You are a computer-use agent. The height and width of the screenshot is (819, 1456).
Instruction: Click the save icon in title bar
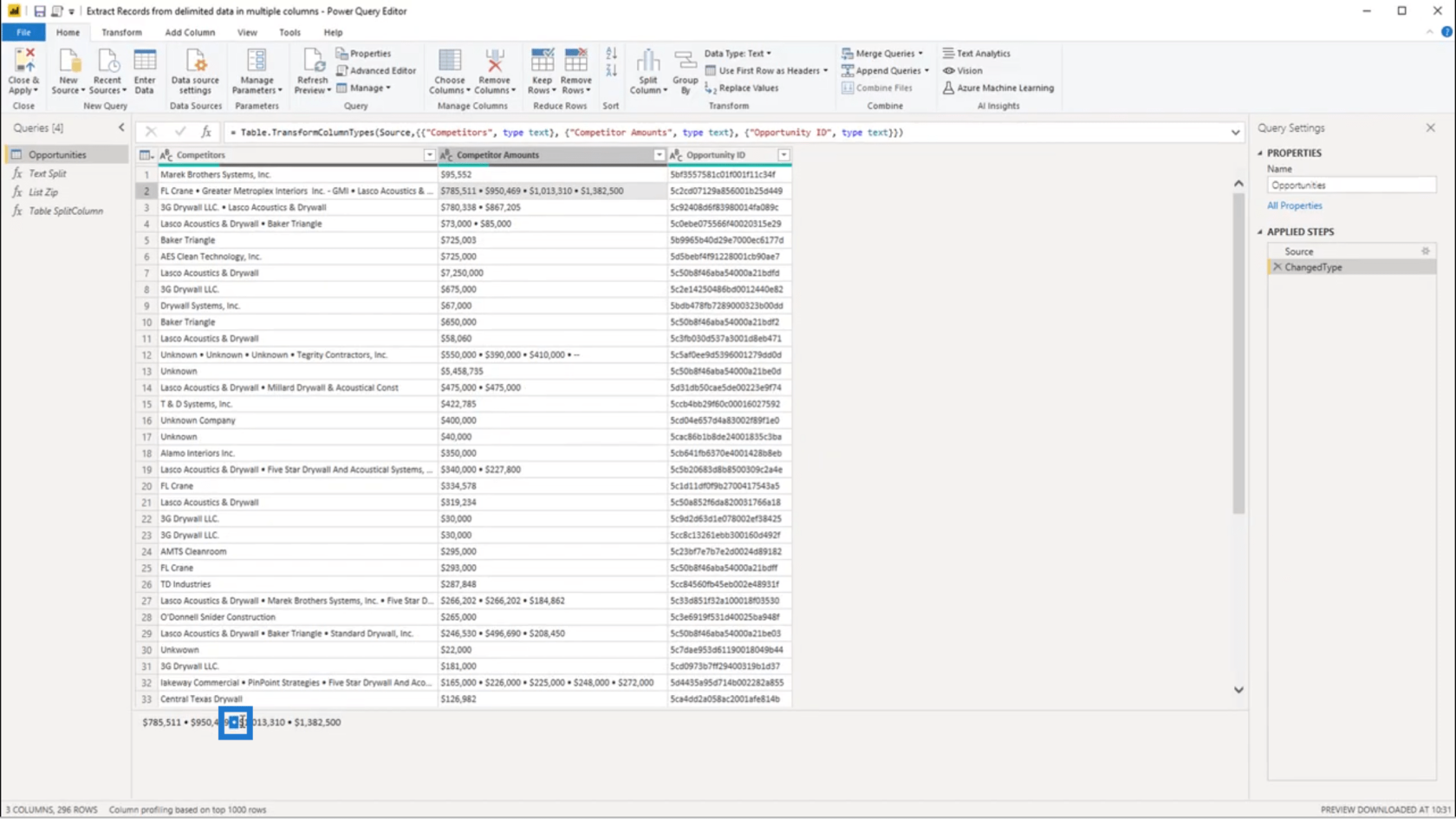[39, 11]
